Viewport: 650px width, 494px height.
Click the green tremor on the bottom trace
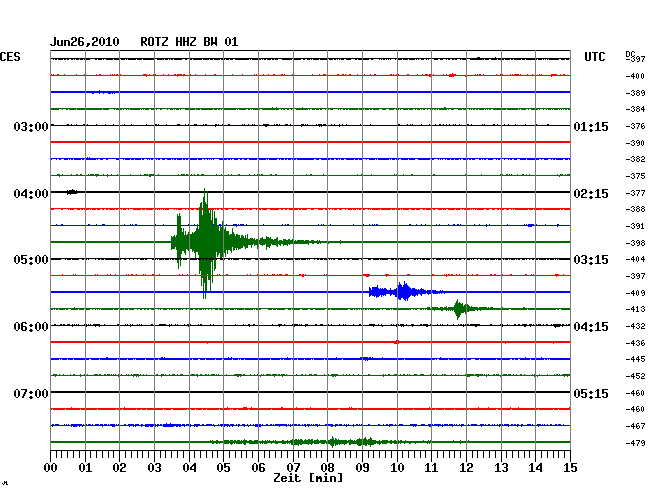pos(321,442)
